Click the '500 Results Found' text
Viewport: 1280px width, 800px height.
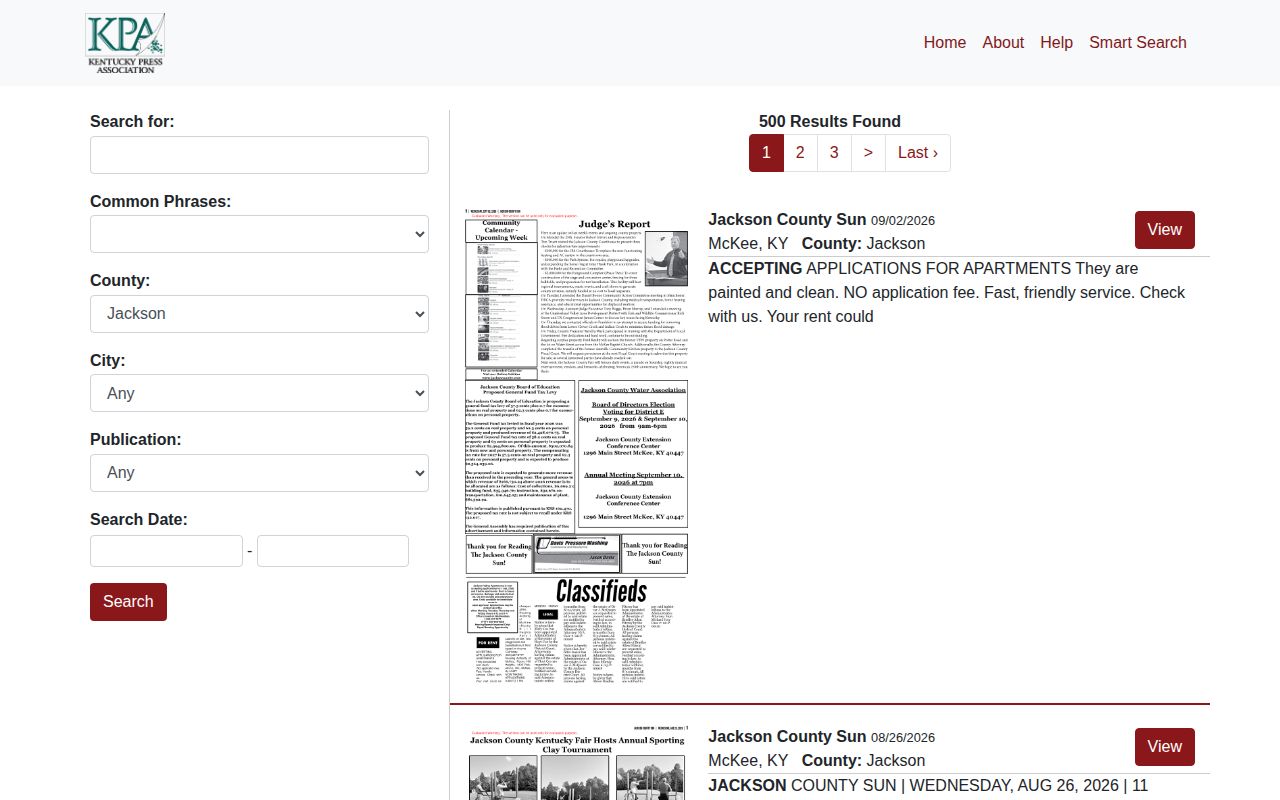click(x=830, y=122)
